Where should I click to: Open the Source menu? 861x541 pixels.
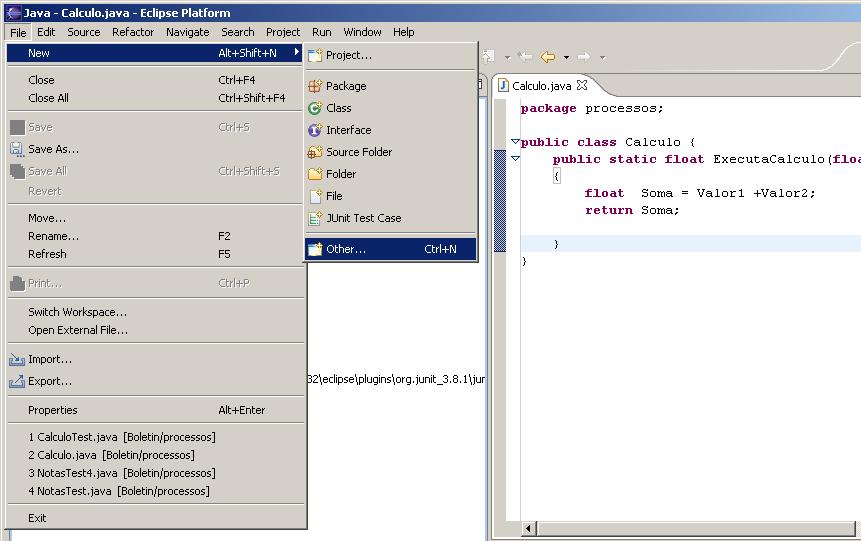point(83,32)
